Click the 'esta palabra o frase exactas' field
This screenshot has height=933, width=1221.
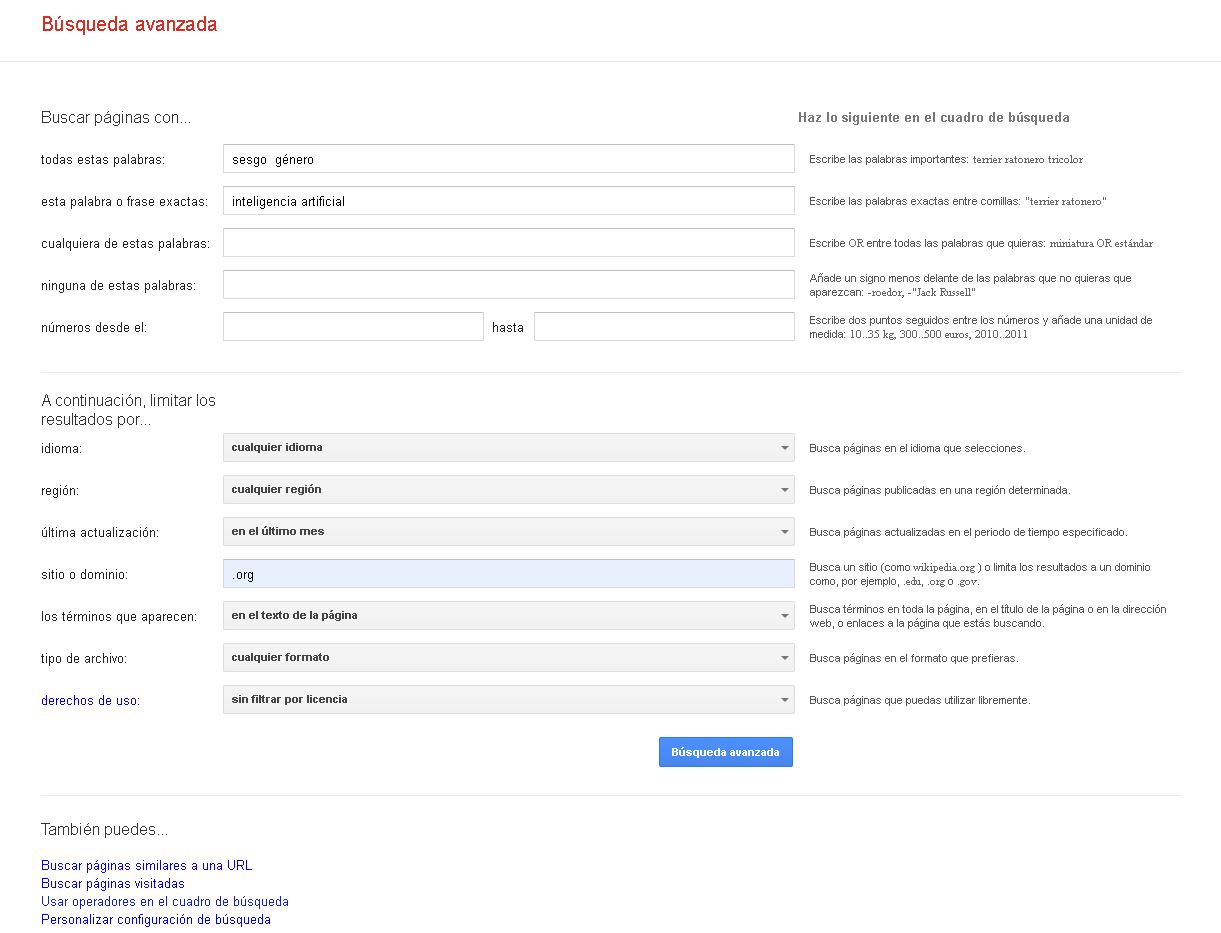tap(508, 201)
